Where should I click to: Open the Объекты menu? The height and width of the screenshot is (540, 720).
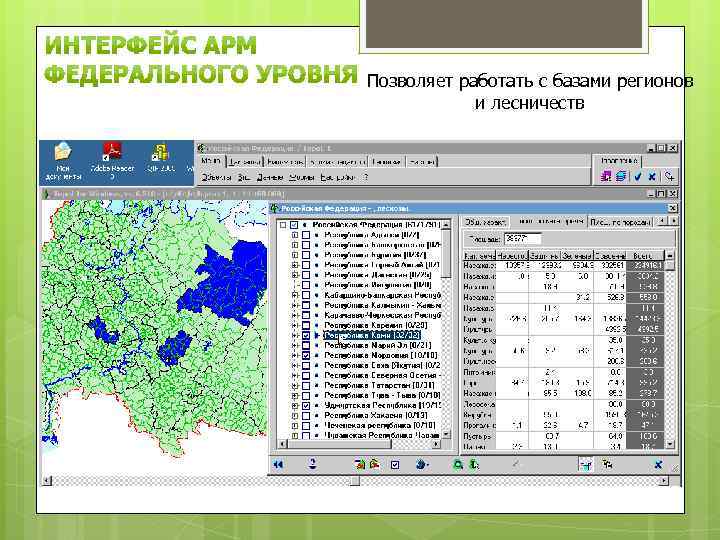(216, 177)
